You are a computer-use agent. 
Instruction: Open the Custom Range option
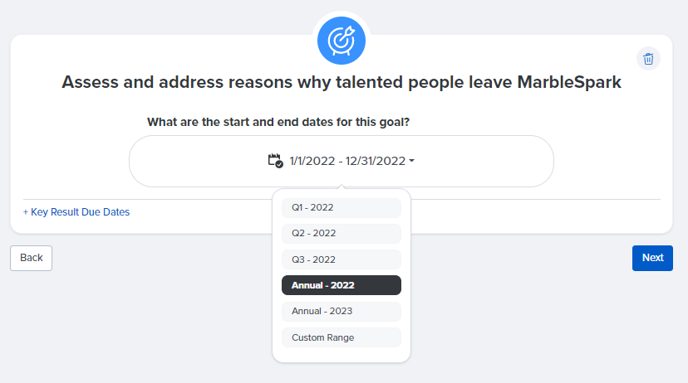pos(341,337)
